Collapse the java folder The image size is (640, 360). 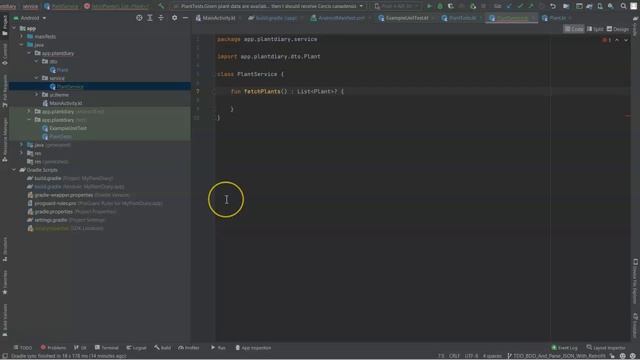click(x=22, y=45)
